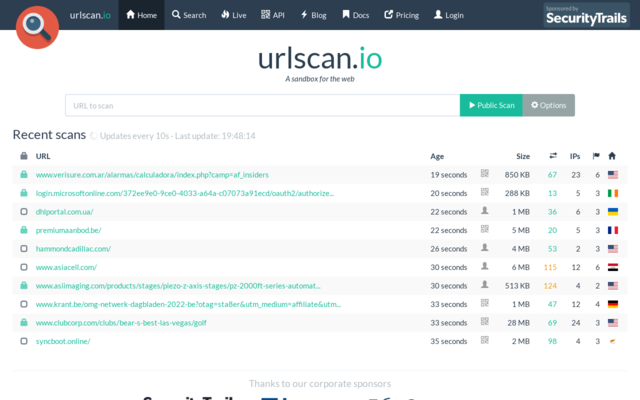
Task: Click the house column header icon
Action: pyautogui.click(x=611, y=156)
